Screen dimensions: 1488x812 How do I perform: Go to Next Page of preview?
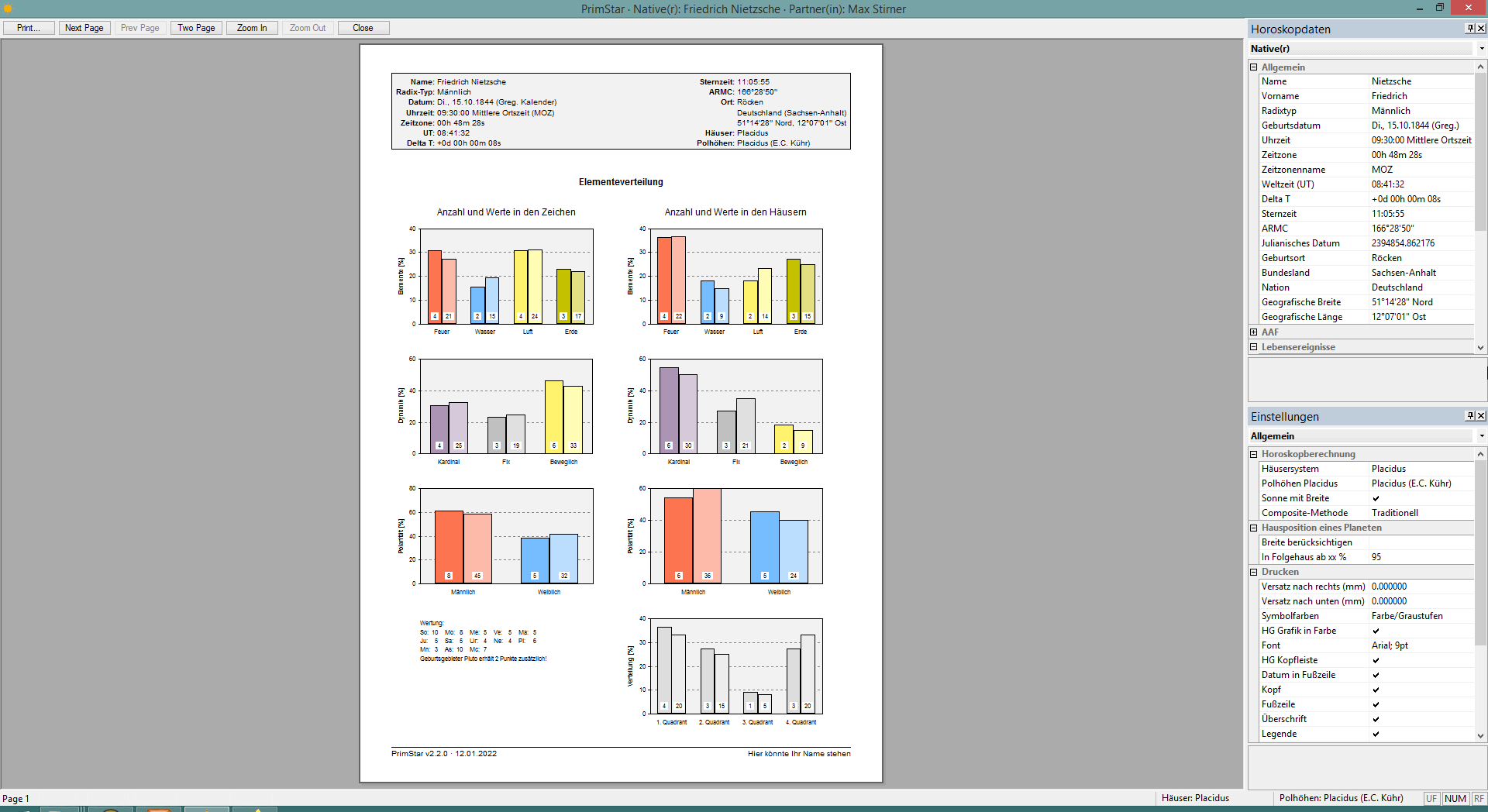84,28
